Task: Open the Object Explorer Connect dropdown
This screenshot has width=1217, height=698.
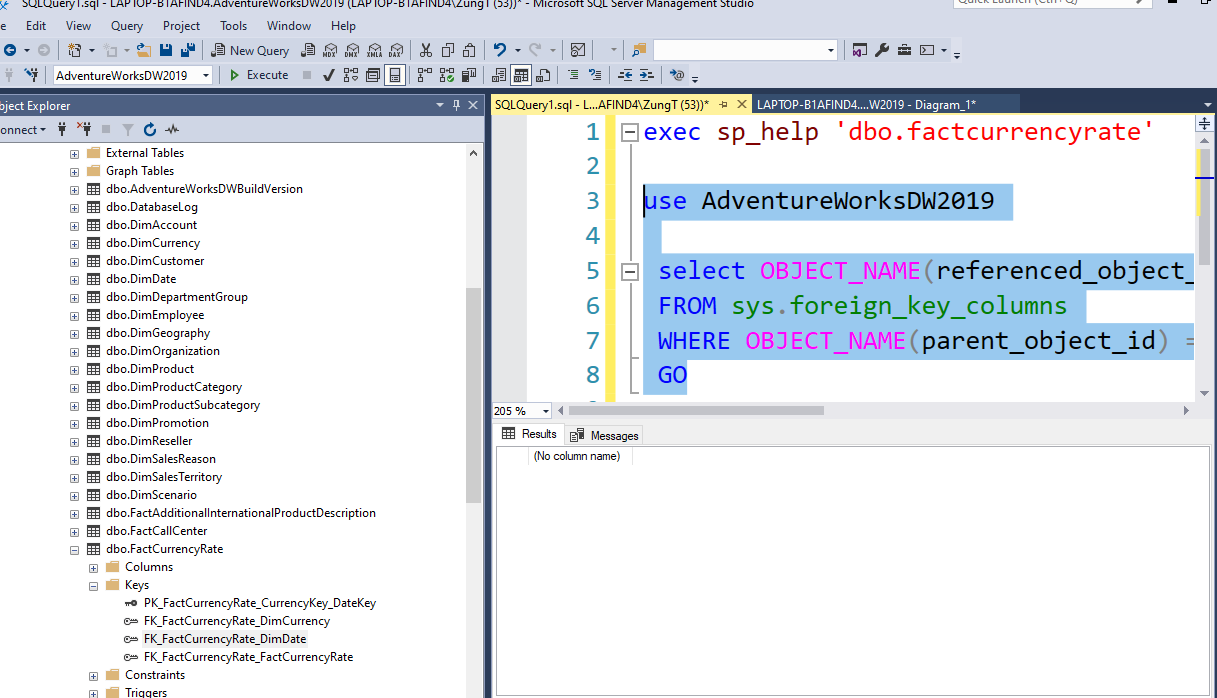Action: point(21,130)
